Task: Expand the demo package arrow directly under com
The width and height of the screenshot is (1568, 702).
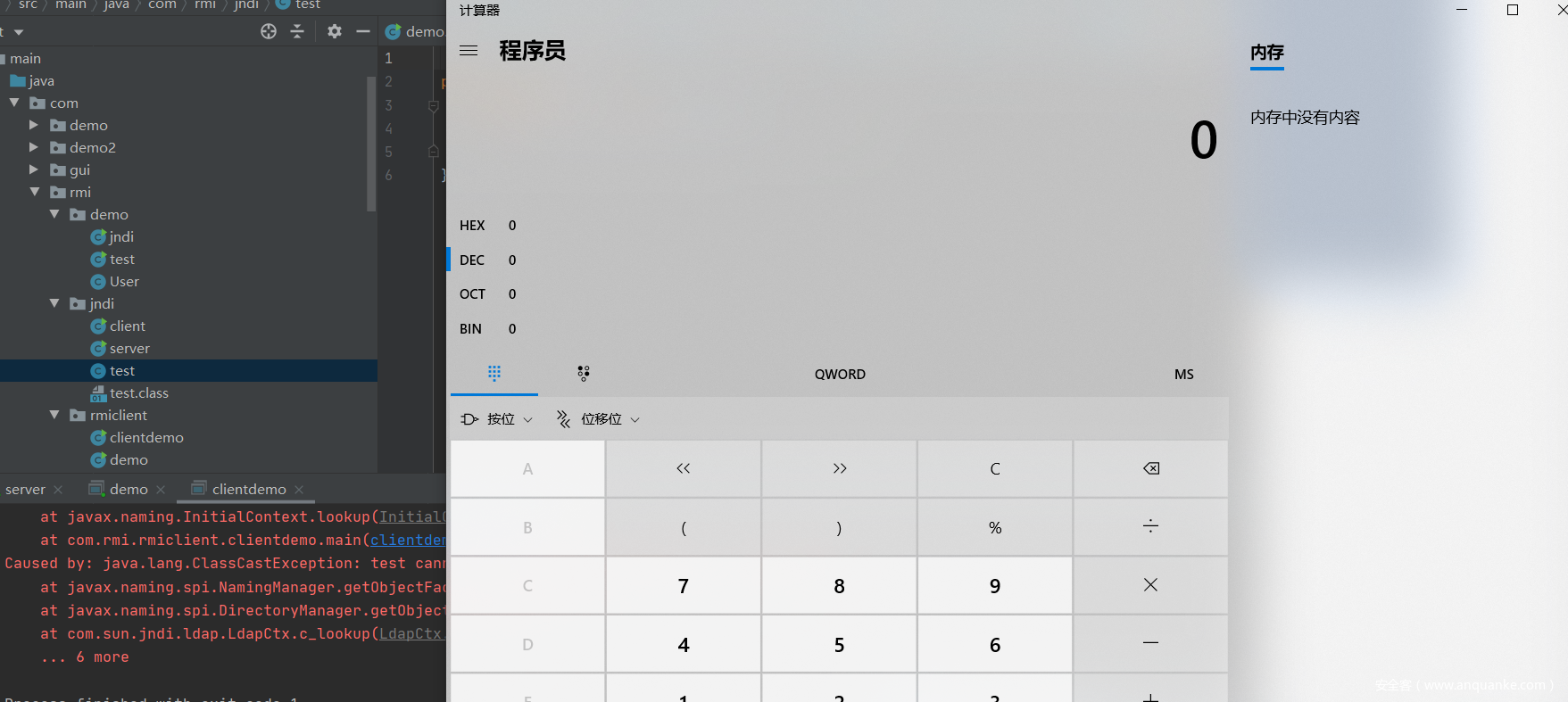Action: coord(34,125)
